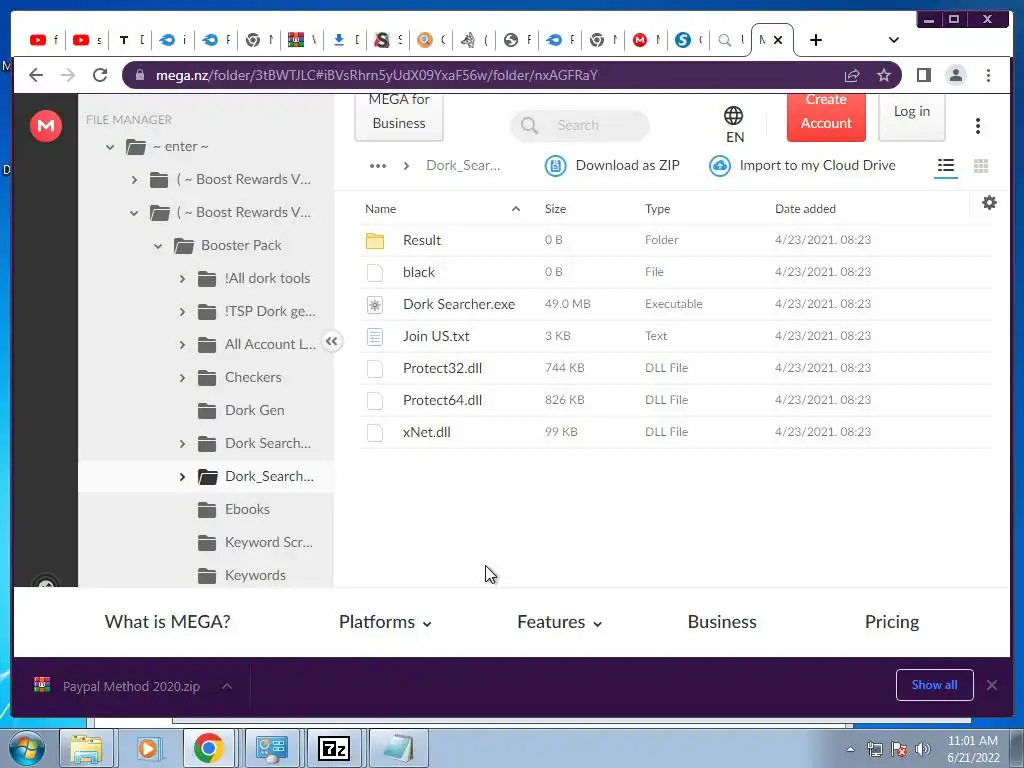The image size is (1024, 768).
Task: Select the Dork Gen folder in tree
Action: [254, 411]
